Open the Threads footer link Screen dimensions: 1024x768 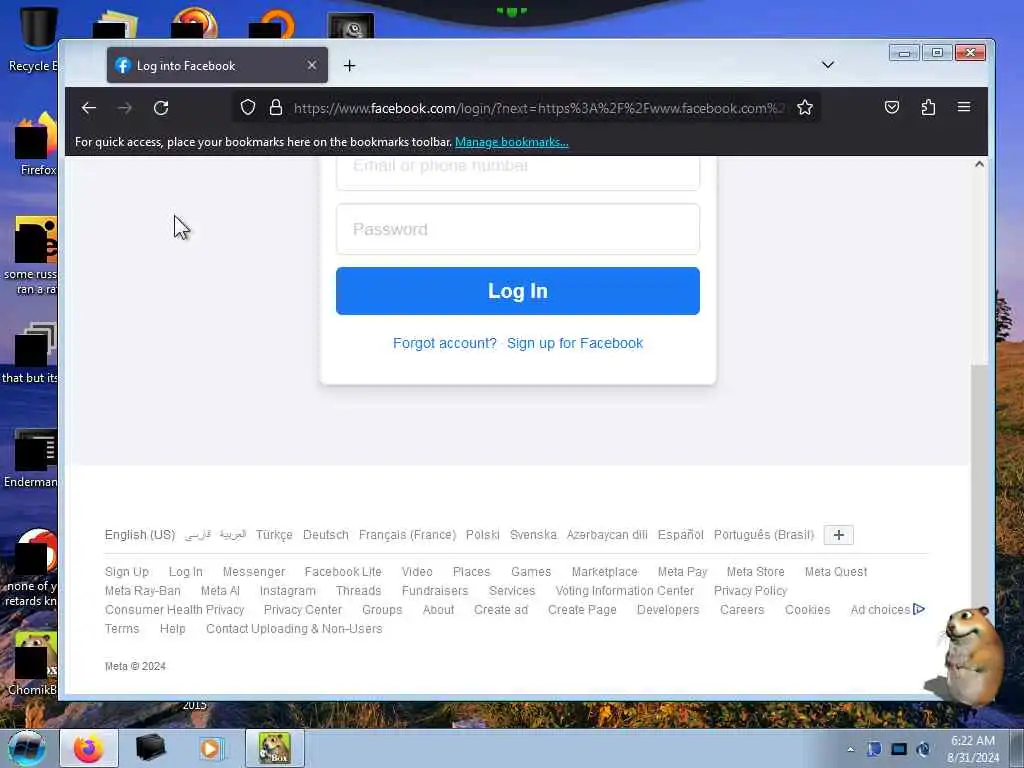coord(359,591)
